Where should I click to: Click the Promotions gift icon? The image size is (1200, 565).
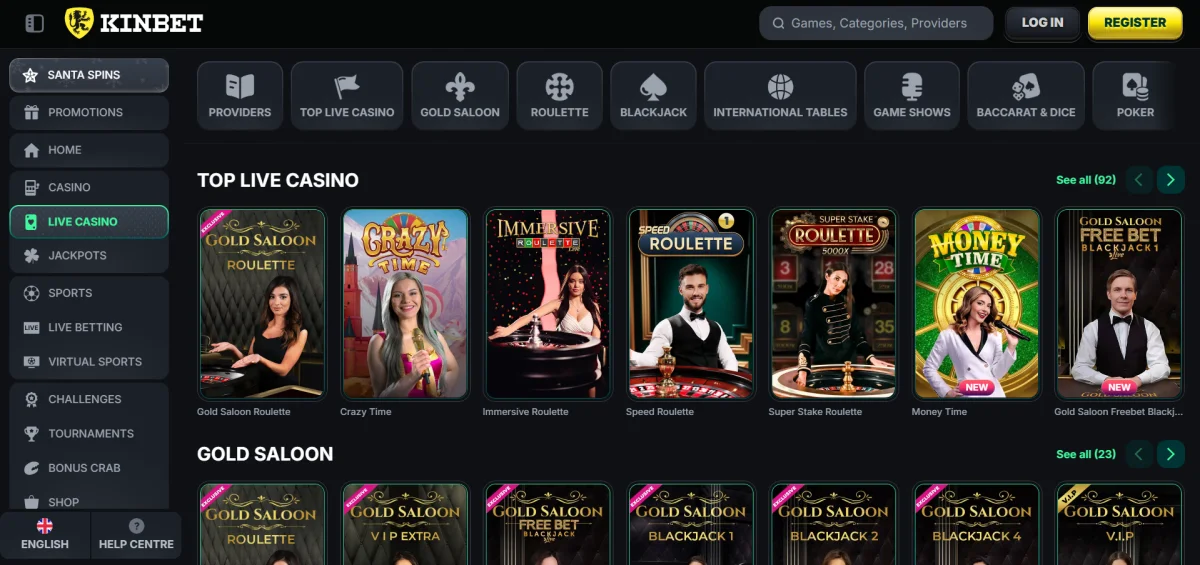click(31, 112)
